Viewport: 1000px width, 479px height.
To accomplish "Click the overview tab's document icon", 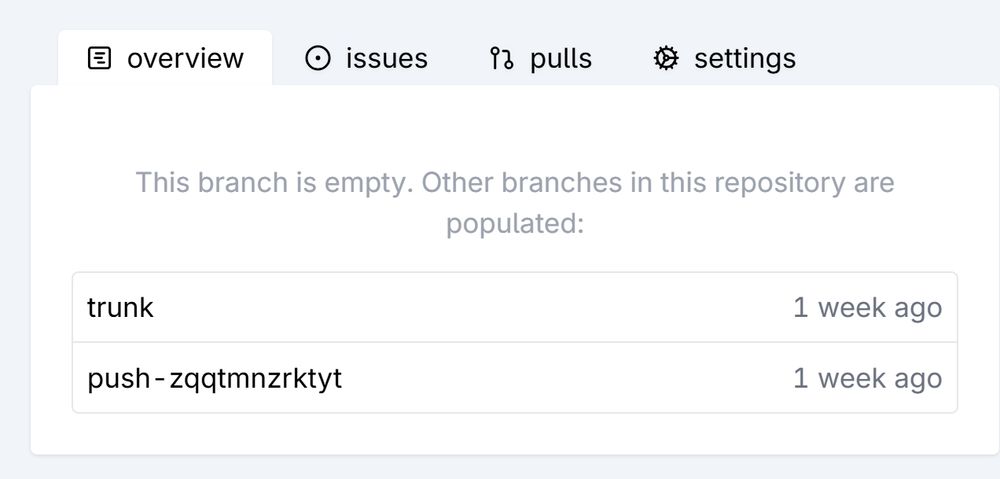I will (x=99, y=58).
